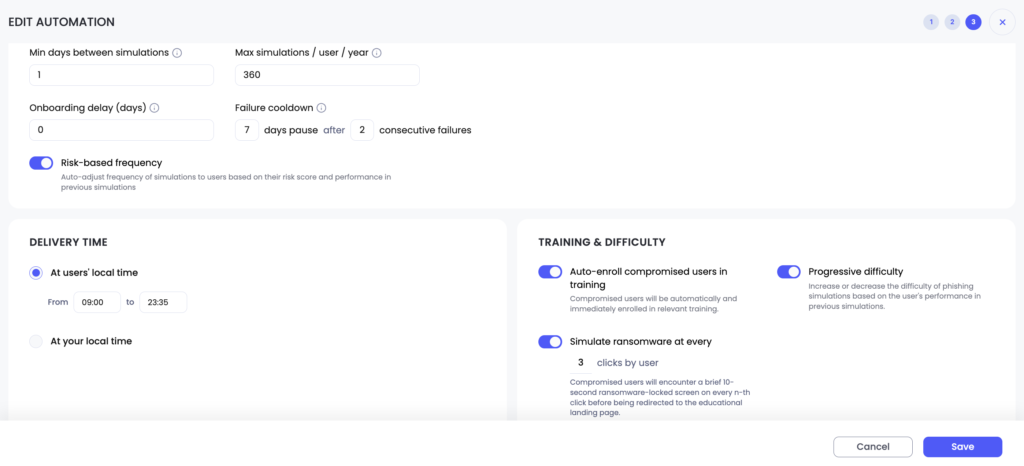Select step 3 indicator
Screen dimensions: 1024x466
coord(973,22)
